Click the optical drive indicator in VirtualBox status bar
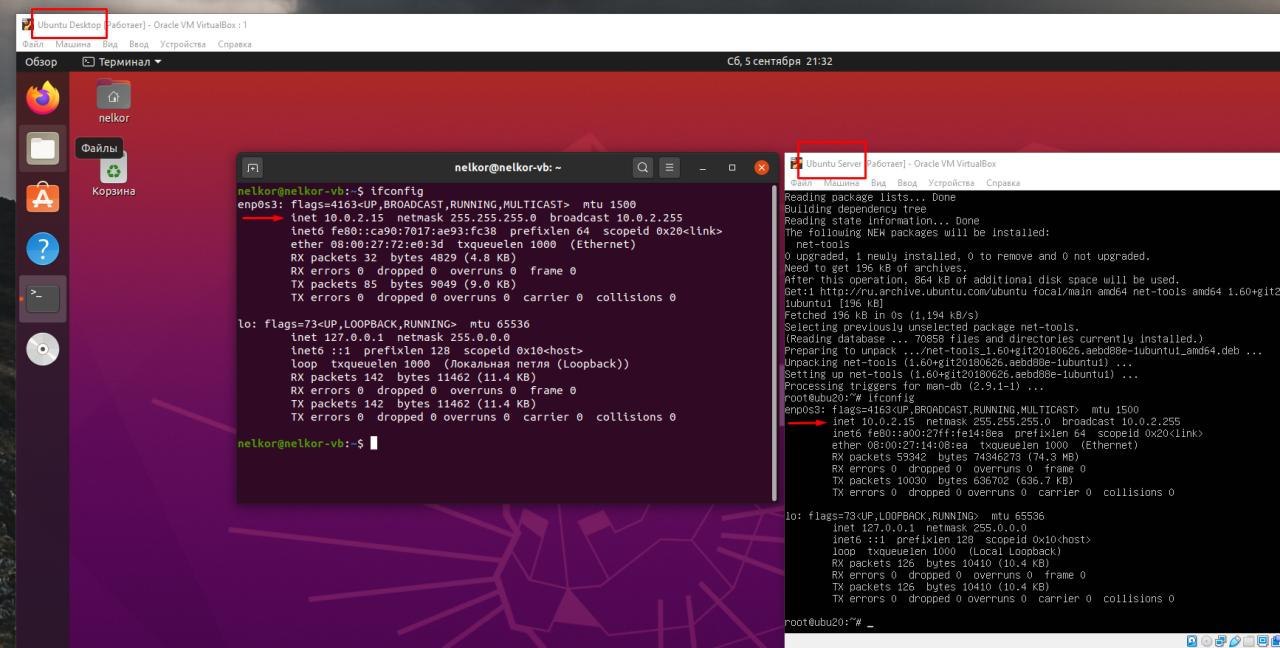 pos(1206,641)
